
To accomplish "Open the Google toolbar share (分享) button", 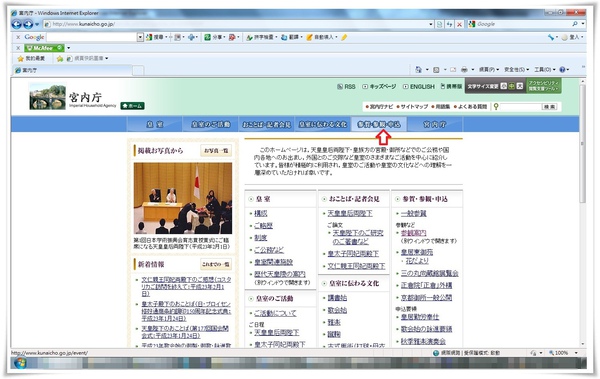I will click(215, 37).
